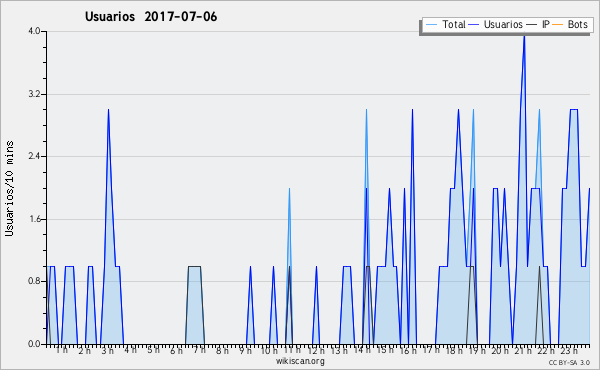Click the 2.4 y-axis value
Screen dimensions: 600x370
point(34,156)
